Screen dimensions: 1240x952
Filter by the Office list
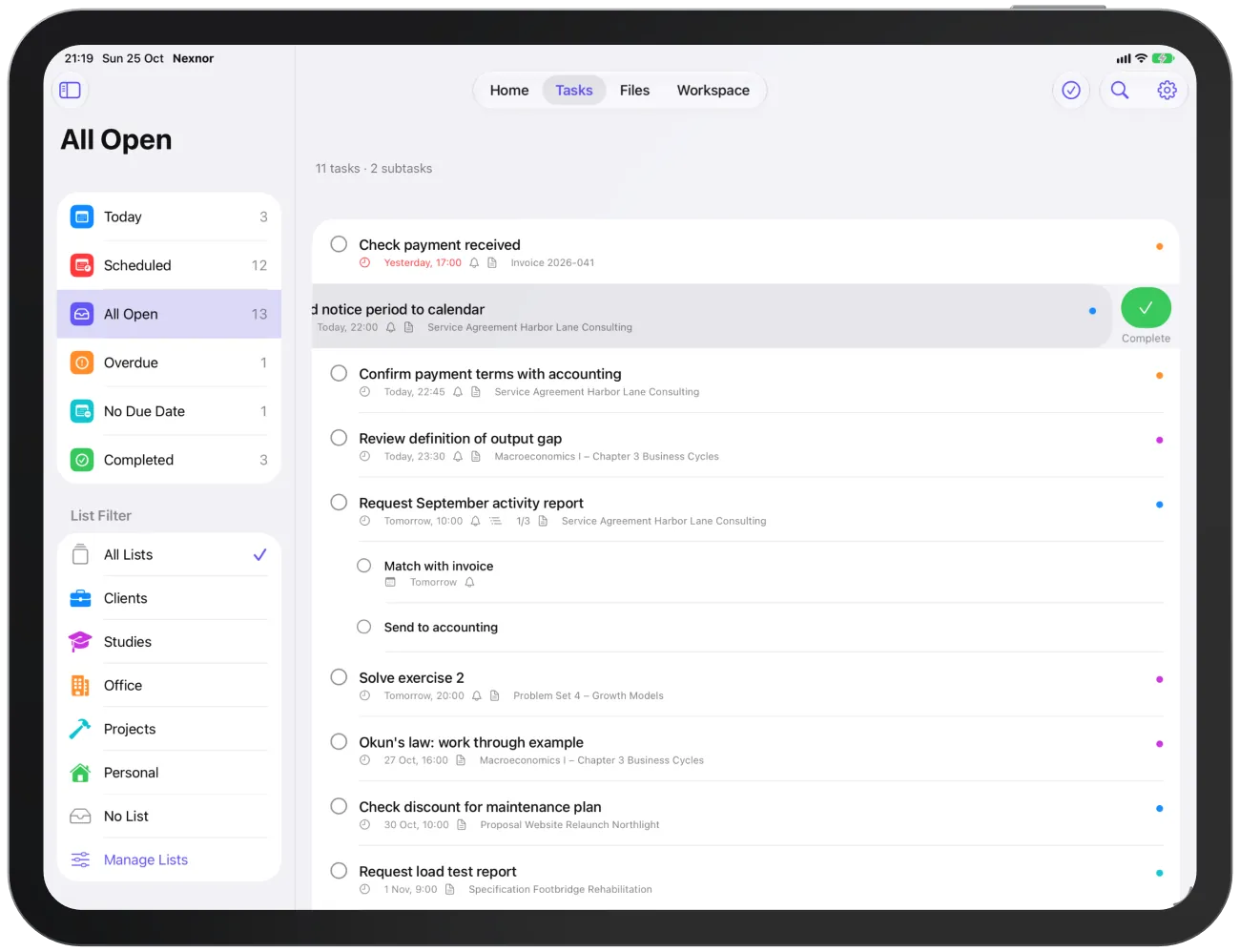[x=169, y=685]
